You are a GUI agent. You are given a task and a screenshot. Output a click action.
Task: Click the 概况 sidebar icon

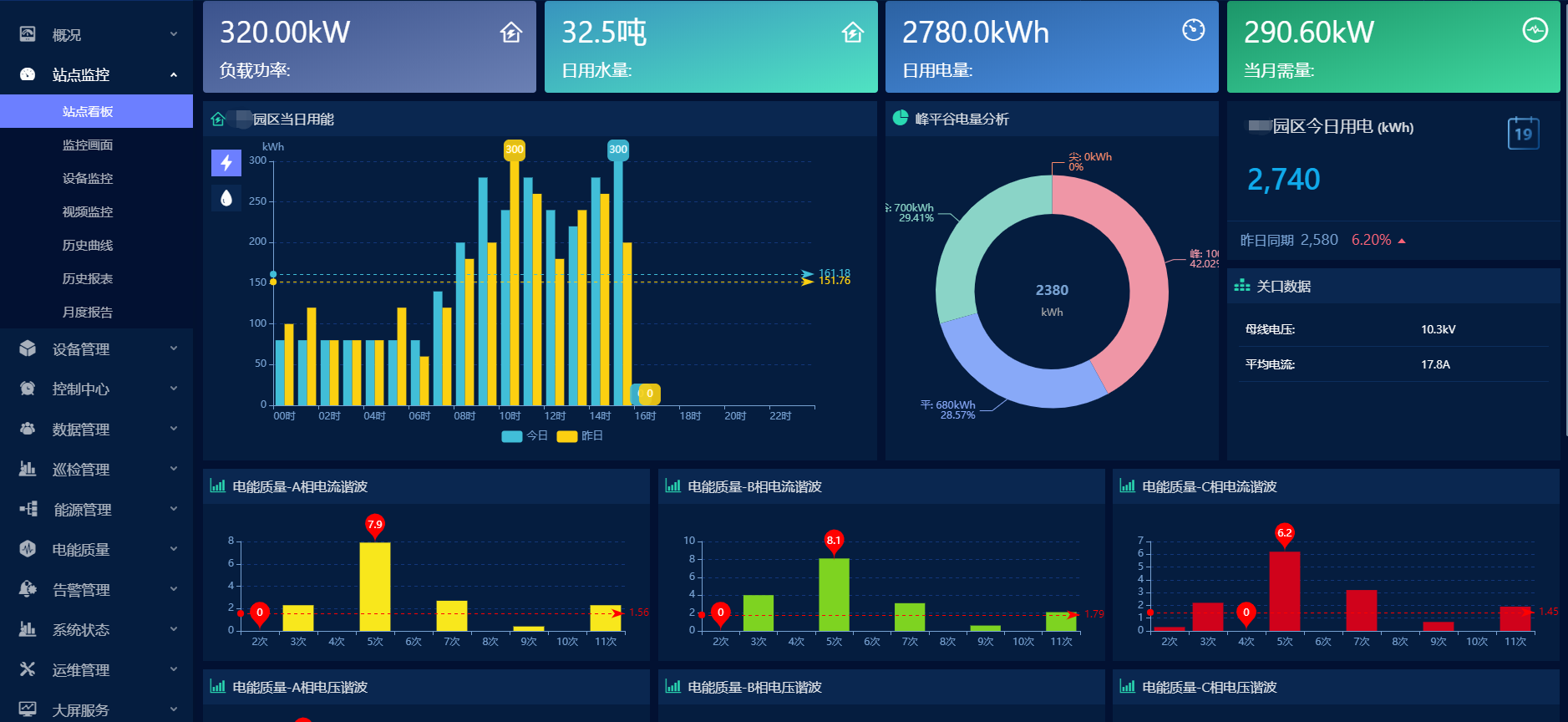(28, 34)
